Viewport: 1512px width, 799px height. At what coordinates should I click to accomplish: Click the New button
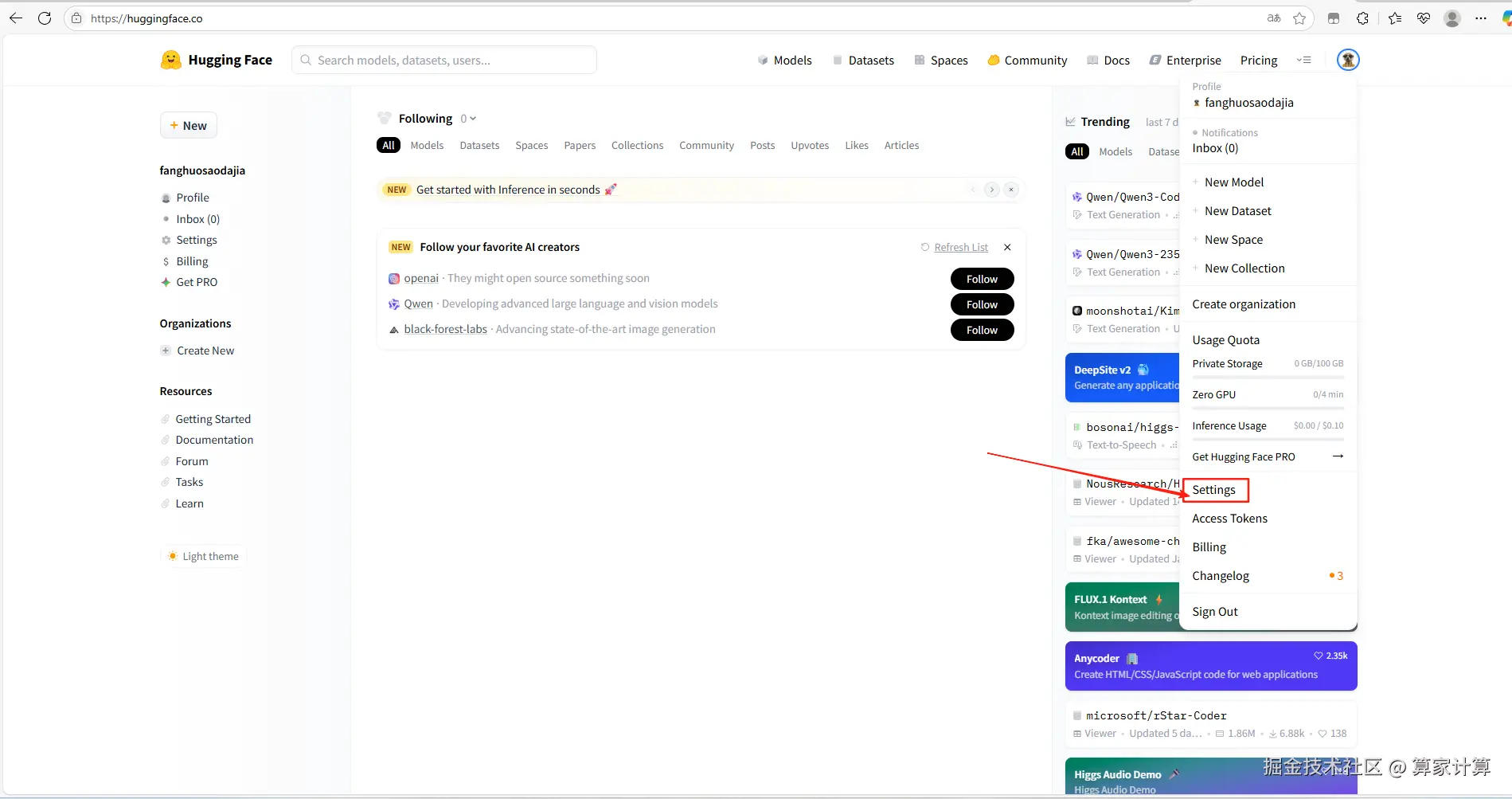(189, 126)
